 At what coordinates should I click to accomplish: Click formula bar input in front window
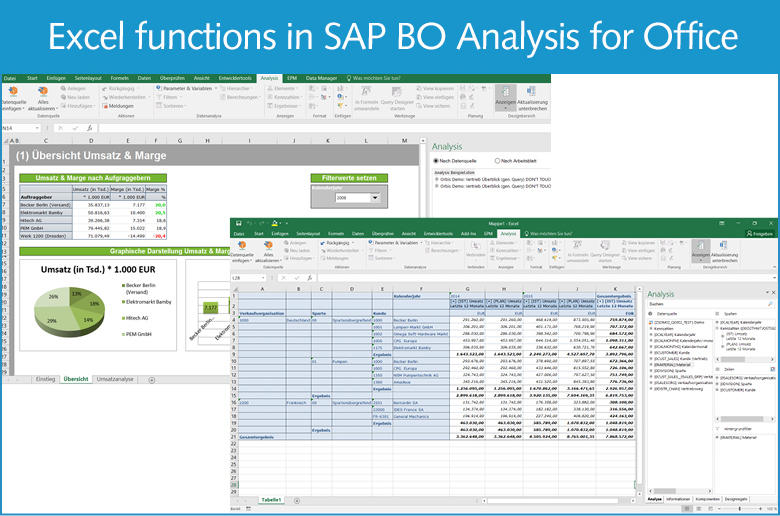click(543, 278)
